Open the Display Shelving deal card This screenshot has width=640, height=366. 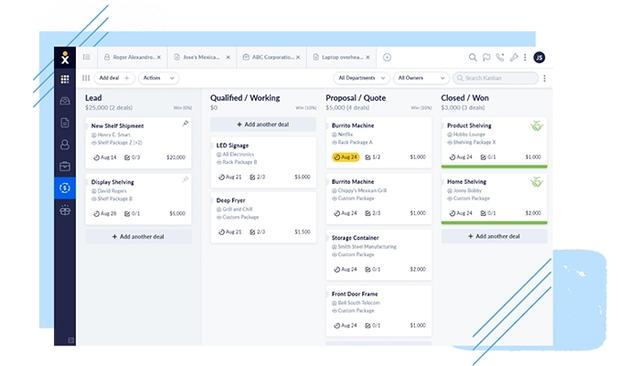point(138,199)
